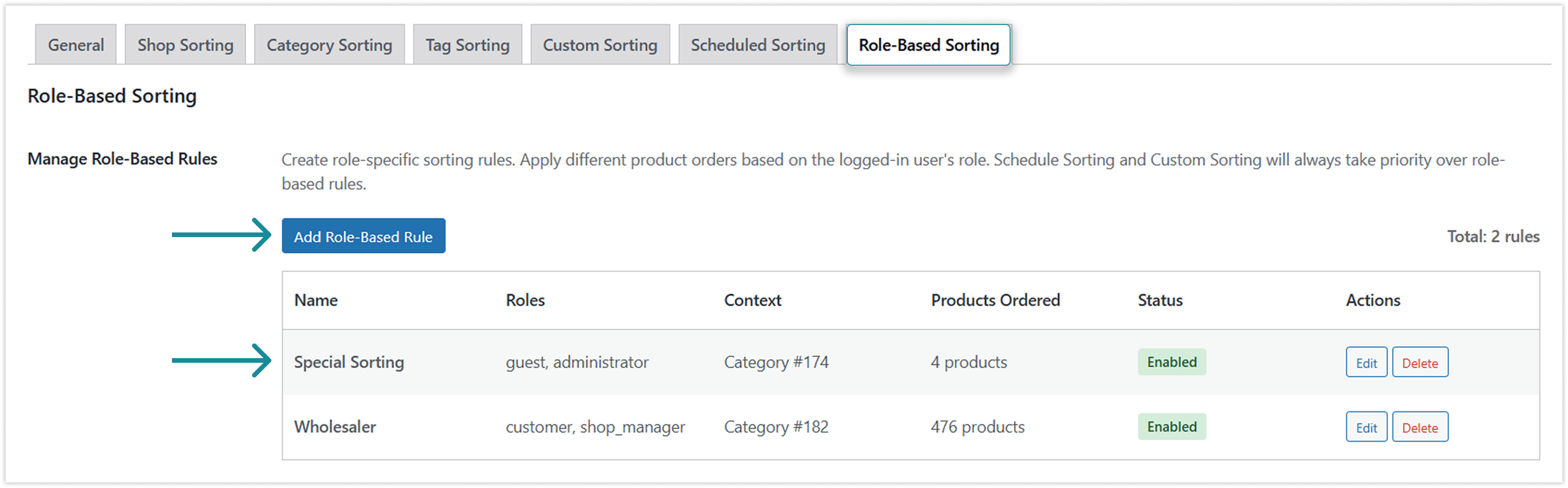This screenshot has width=1568, height=488.
Task: Select the Role-Based Sorting tab
Action: click(929, 44)
